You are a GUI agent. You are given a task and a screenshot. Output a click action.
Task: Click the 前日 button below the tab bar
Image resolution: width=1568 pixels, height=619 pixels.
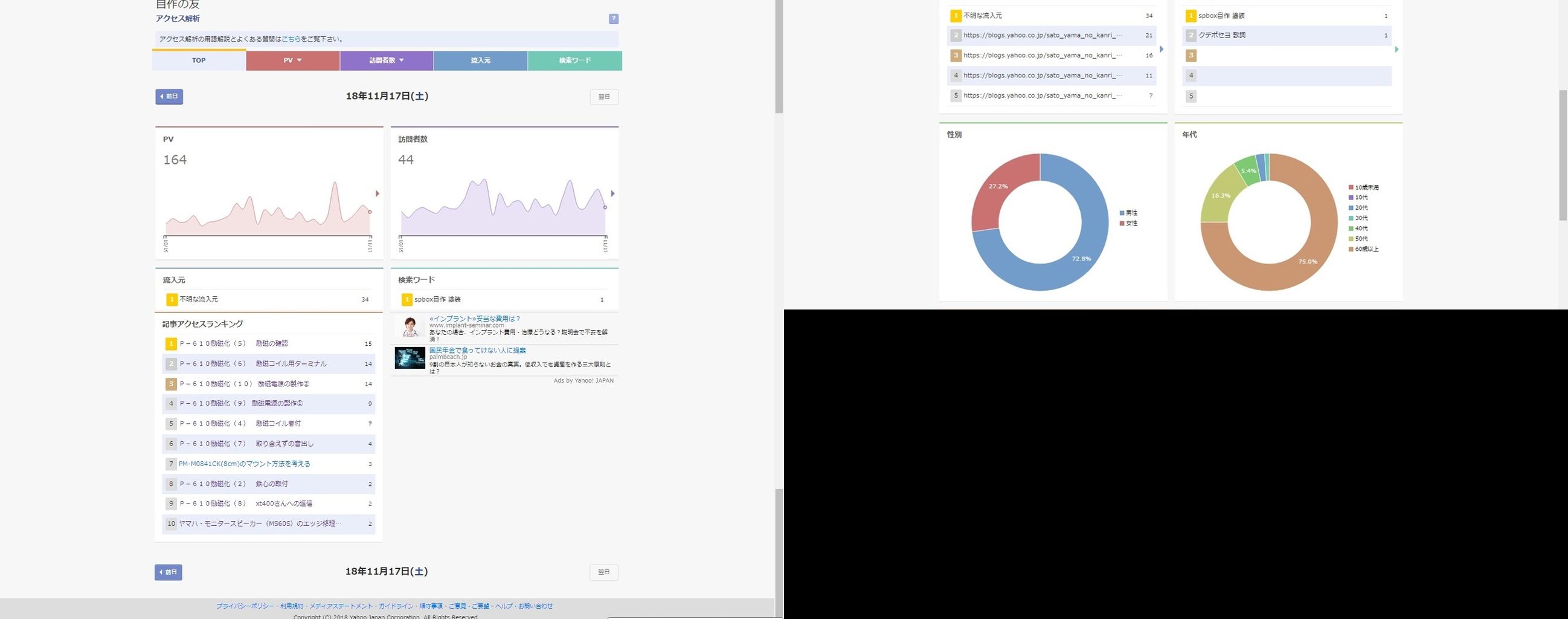[x=169, y=97]
